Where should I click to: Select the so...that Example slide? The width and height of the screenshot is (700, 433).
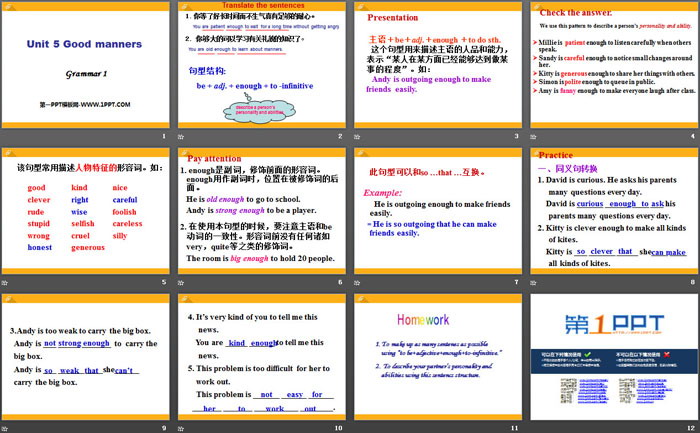pos(438,211)
